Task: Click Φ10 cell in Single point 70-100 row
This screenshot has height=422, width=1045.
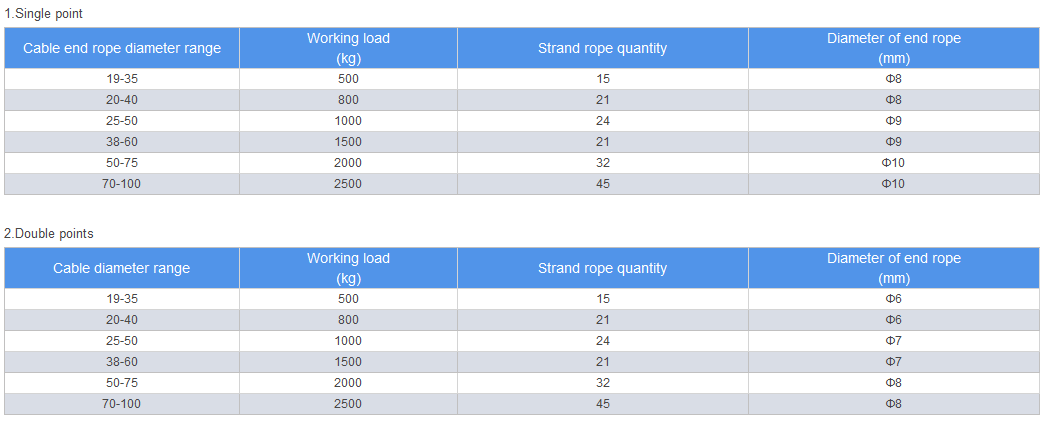Action: pos(894,184)
